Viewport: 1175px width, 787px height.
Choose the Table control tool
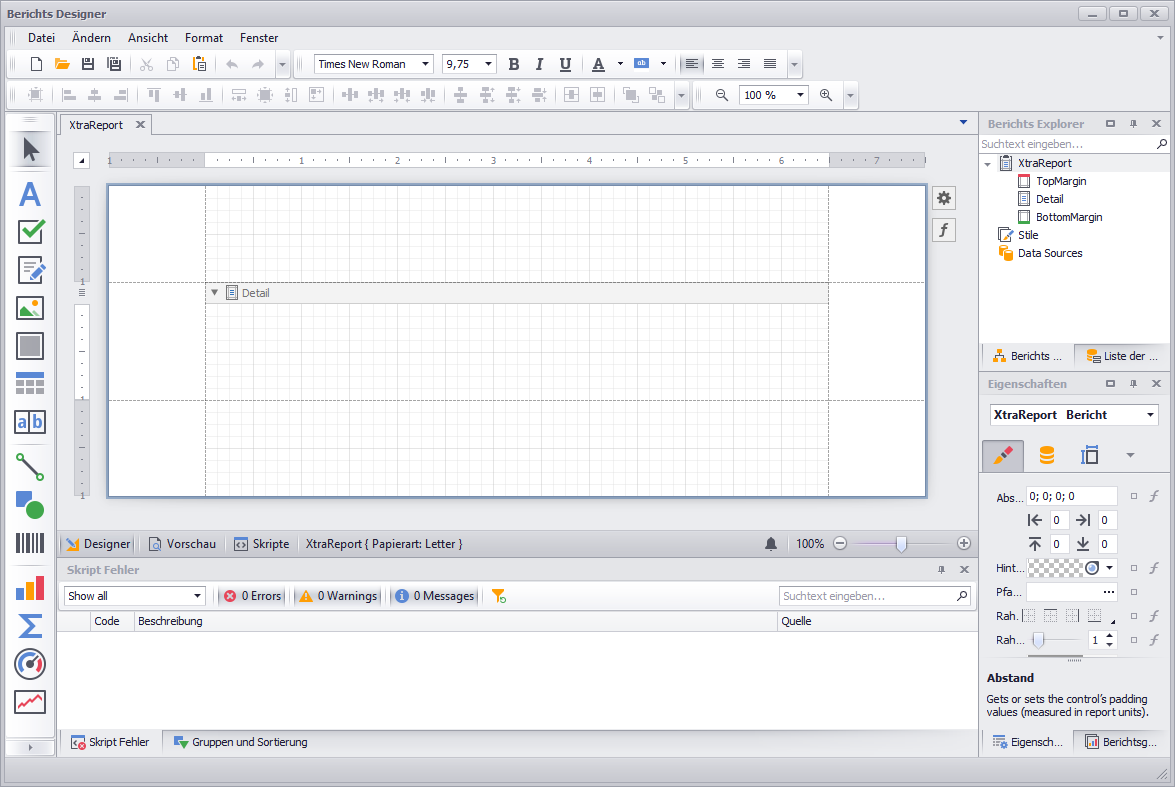pos(30,384)
